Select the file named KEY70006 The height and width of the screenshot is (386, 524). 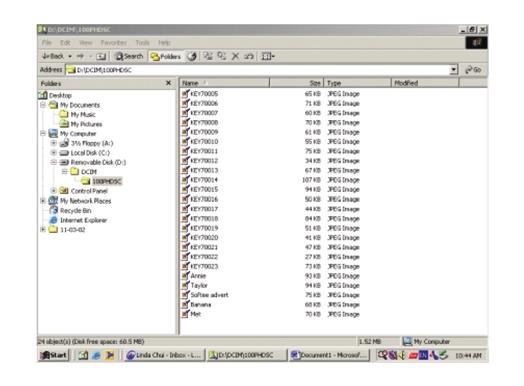(204, 103)
